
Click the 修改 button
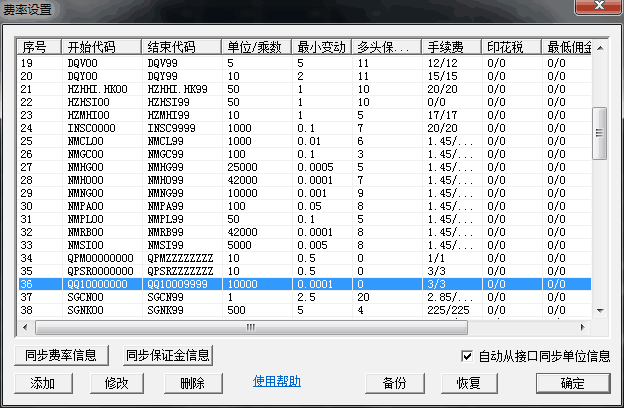click(x=117, y=383)
